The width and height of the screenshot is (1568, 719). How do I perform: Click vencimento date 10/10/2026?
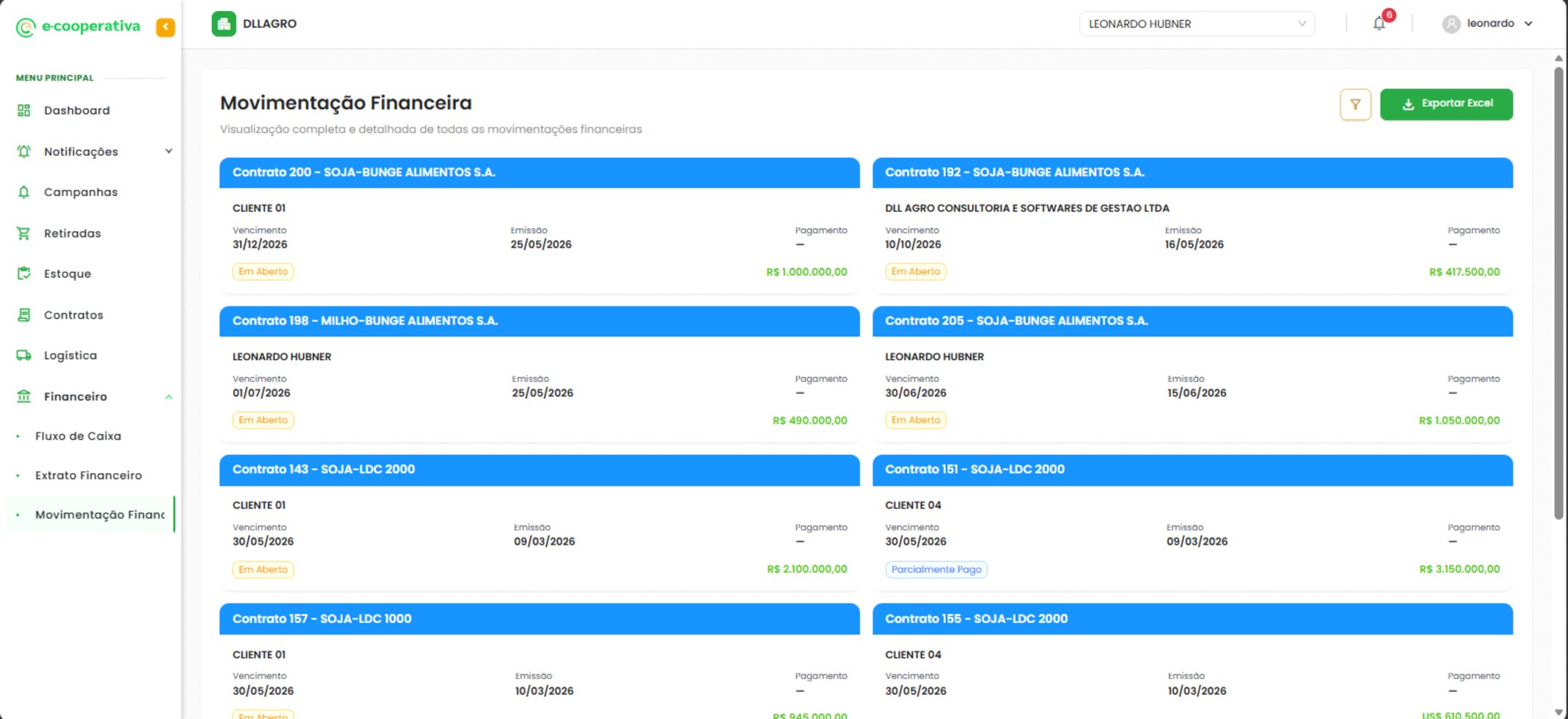913,245
